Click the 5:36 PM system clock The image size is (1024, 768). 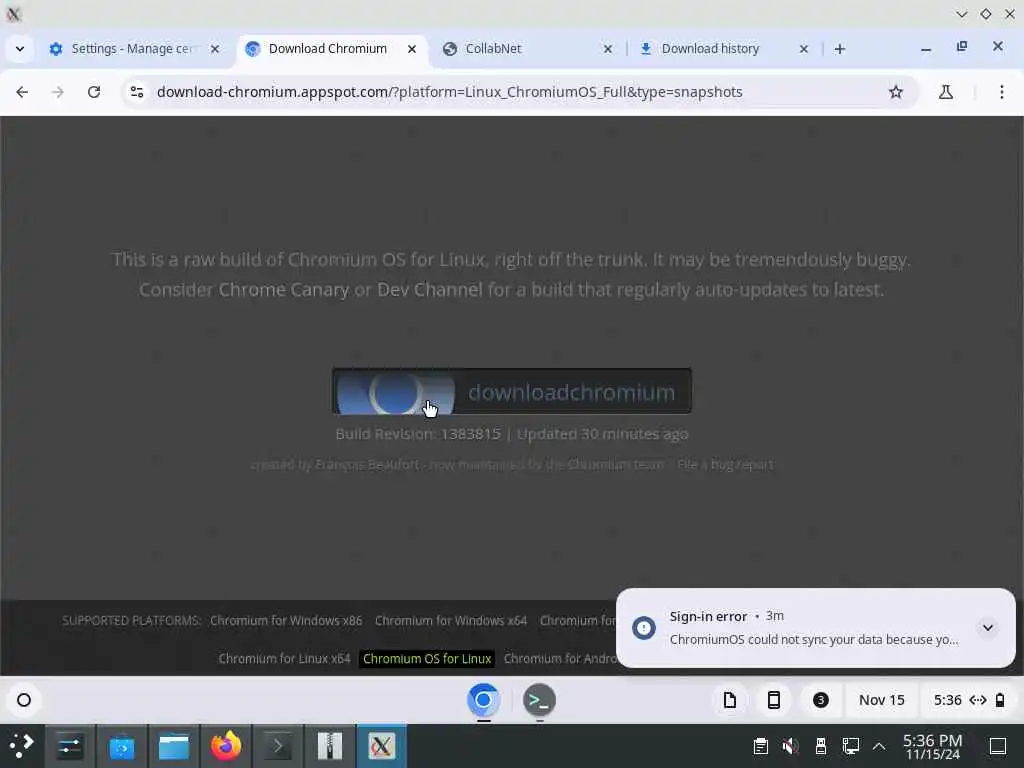(x=933, y=746)
